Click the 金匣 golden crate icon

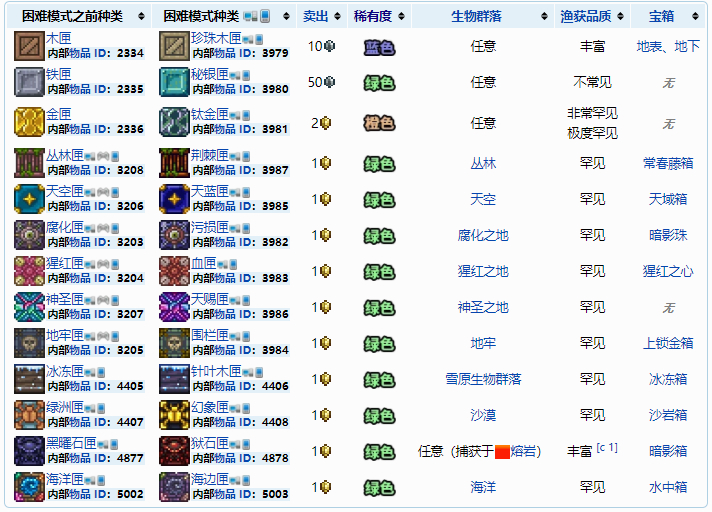click(x=29, y=122)
